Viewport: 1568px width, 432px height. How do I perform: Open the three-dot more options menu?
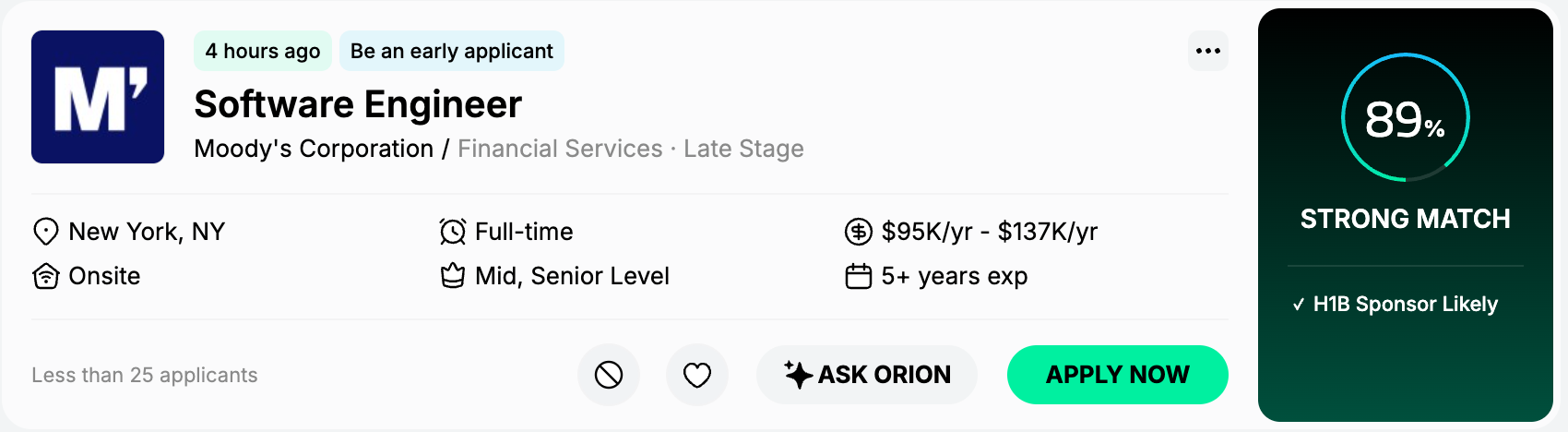[1207, 51]
